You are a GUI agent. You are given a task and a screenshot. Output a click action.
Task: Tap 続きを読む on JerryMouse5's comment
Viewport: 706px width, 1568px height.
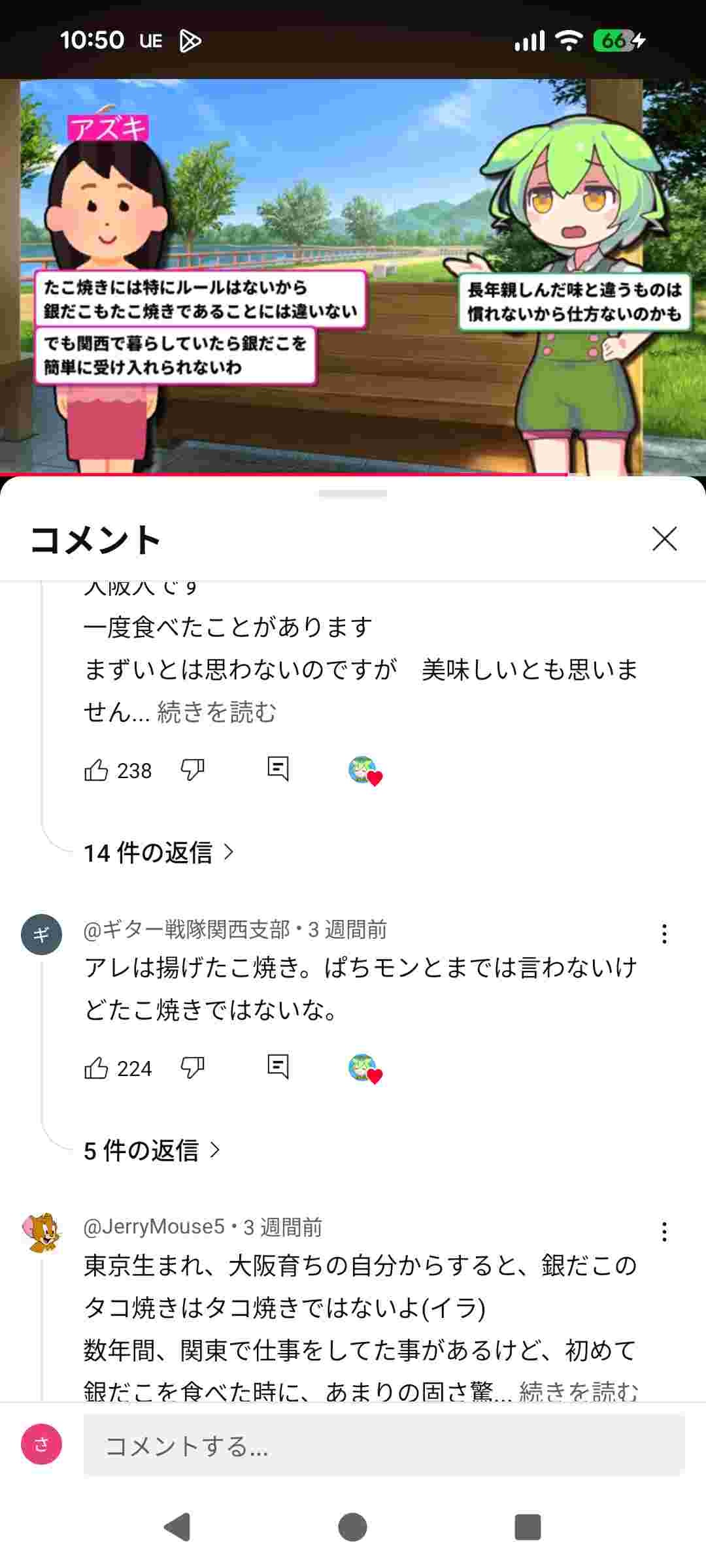pos(579,1391)
